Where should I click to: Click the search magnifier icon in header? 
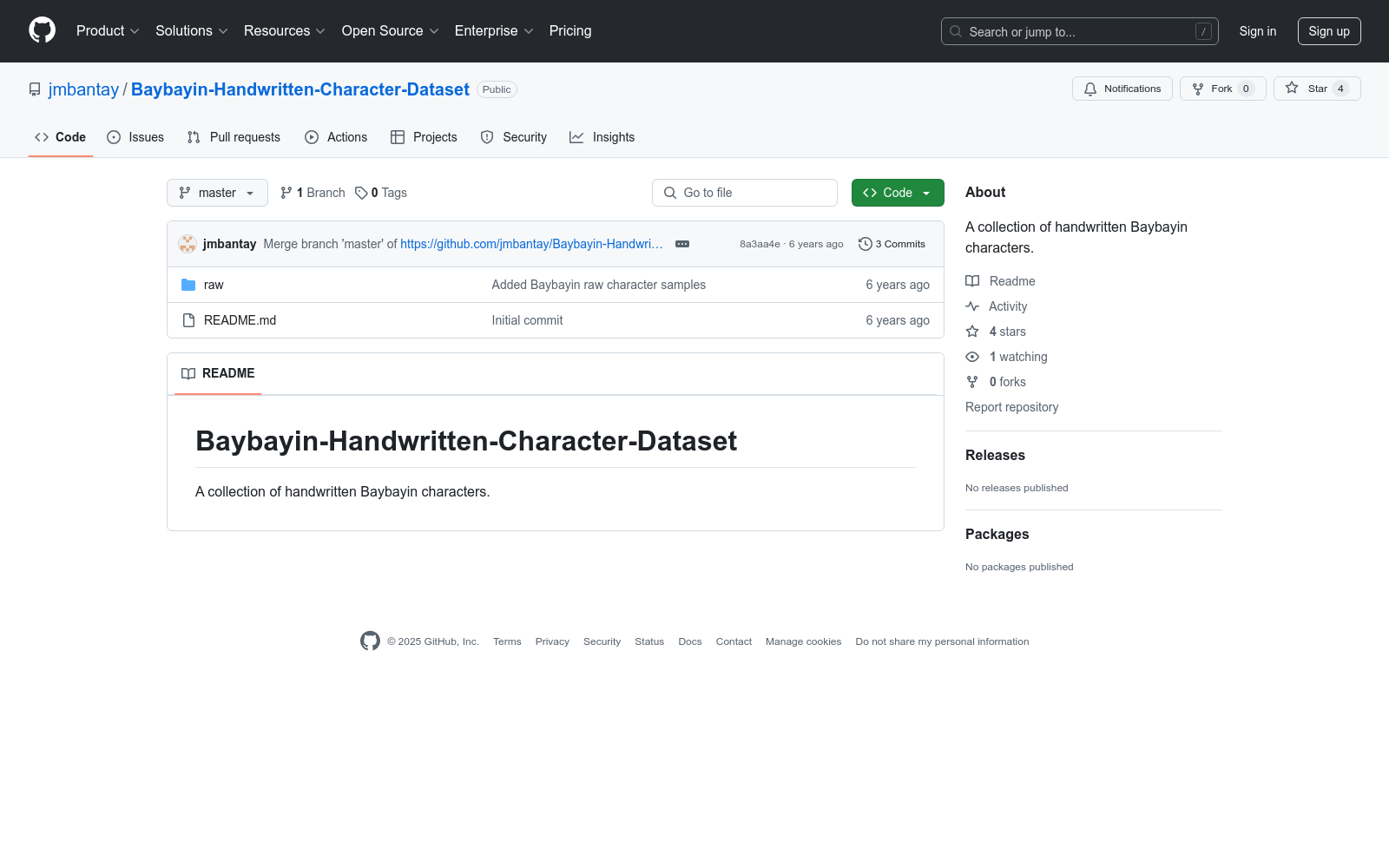pyautogui.click(x=956, y=31)
